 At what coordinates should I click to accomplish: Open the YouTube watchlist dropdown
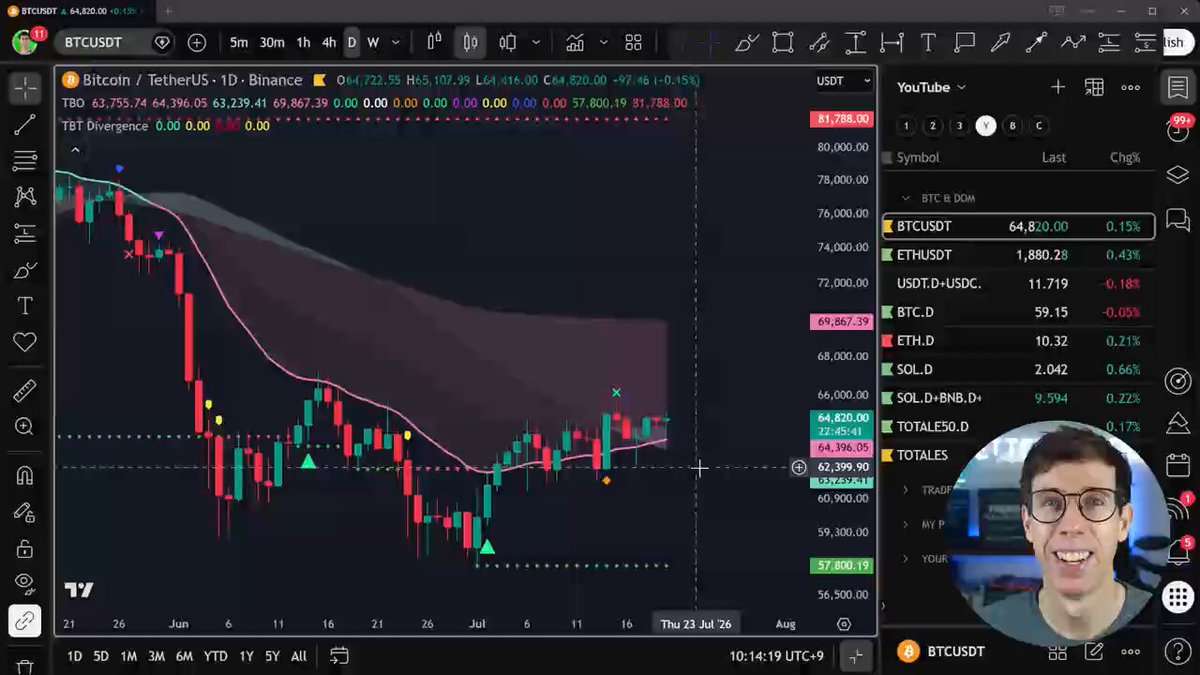931,87
